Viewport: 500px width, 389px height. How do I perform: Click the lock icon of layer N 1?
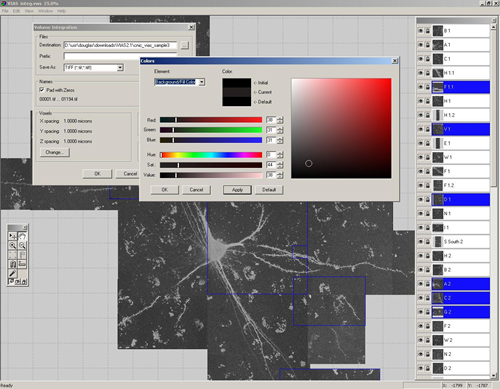(427, 213)
